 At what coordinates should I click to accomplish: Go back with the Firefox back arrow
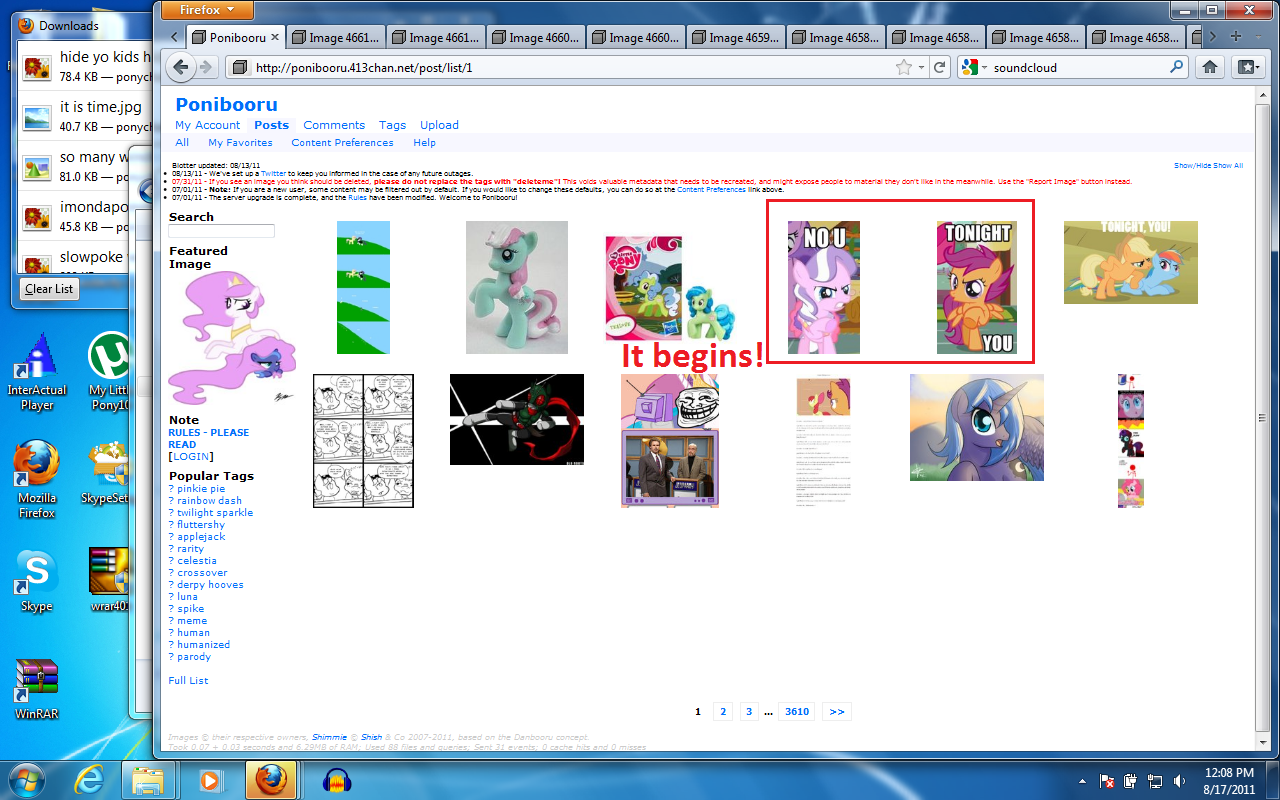[181, 68]
